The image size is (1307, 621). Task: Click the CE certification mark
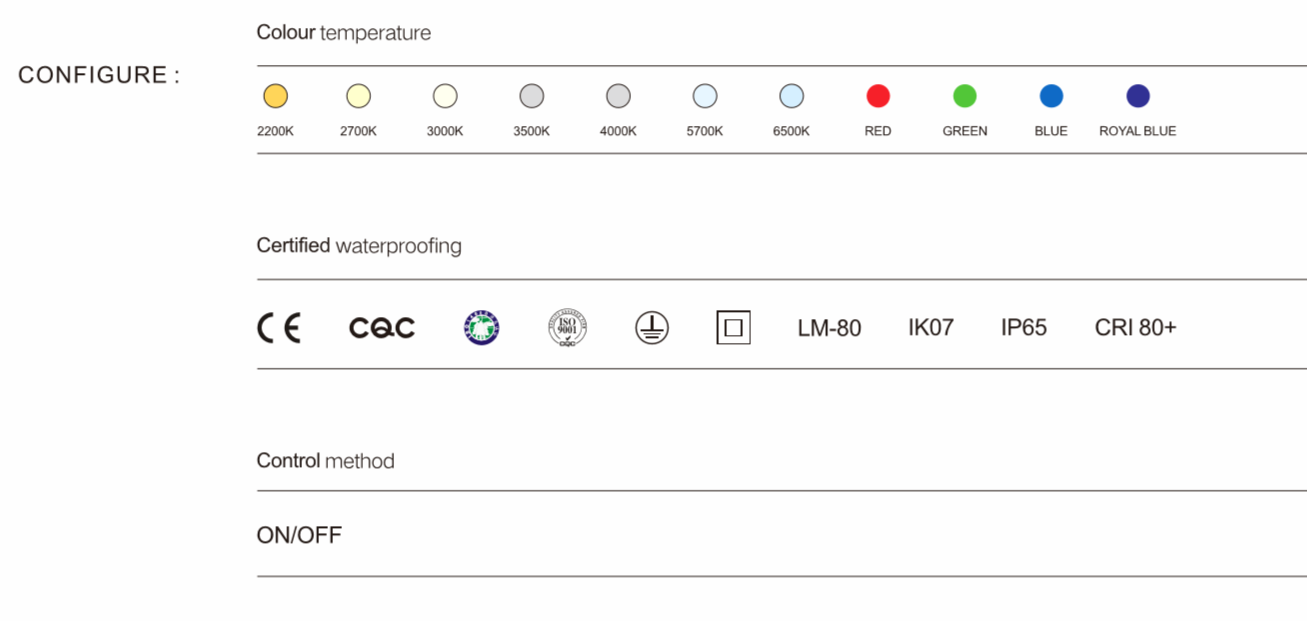click(x=279, y=328)
